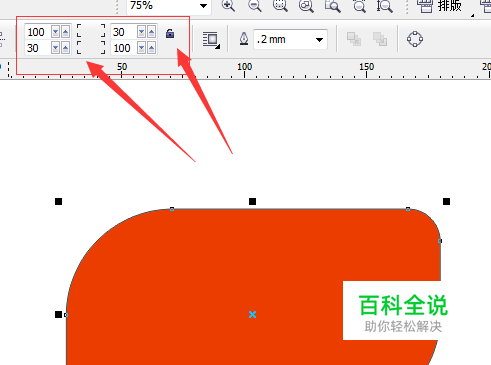The image size is (491, 365).
Task: Open the .2 mm outline width dropdown
Action: tap(319, 40)
